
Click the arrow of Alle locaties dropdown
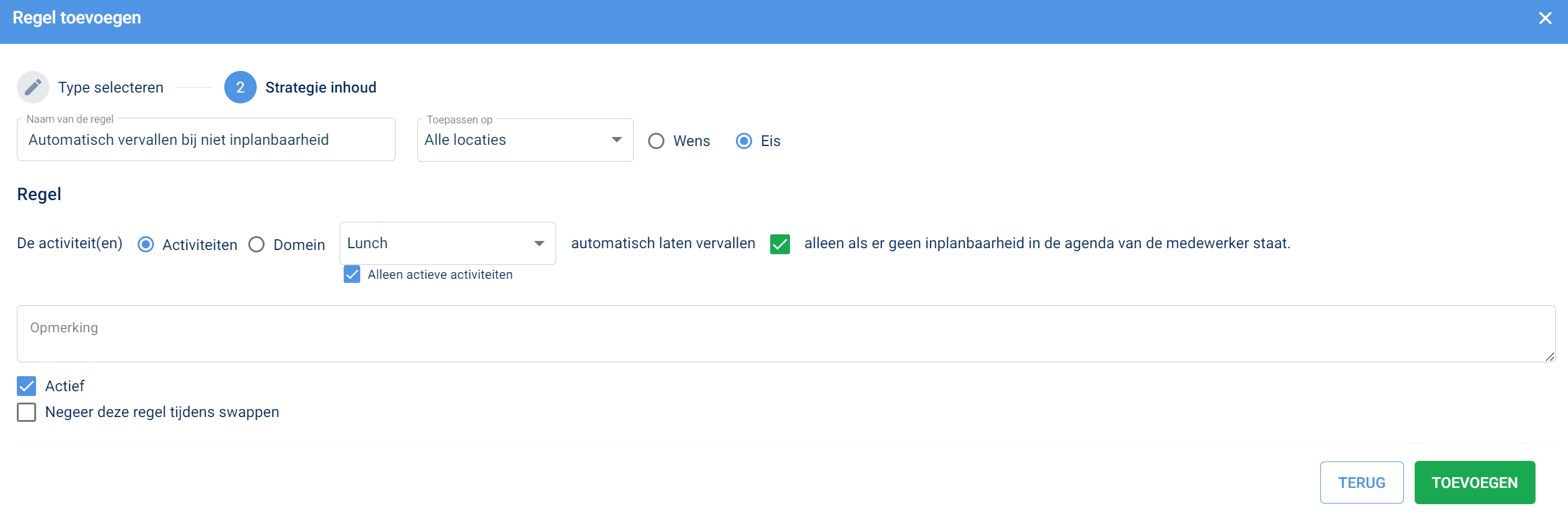(616, 140)
